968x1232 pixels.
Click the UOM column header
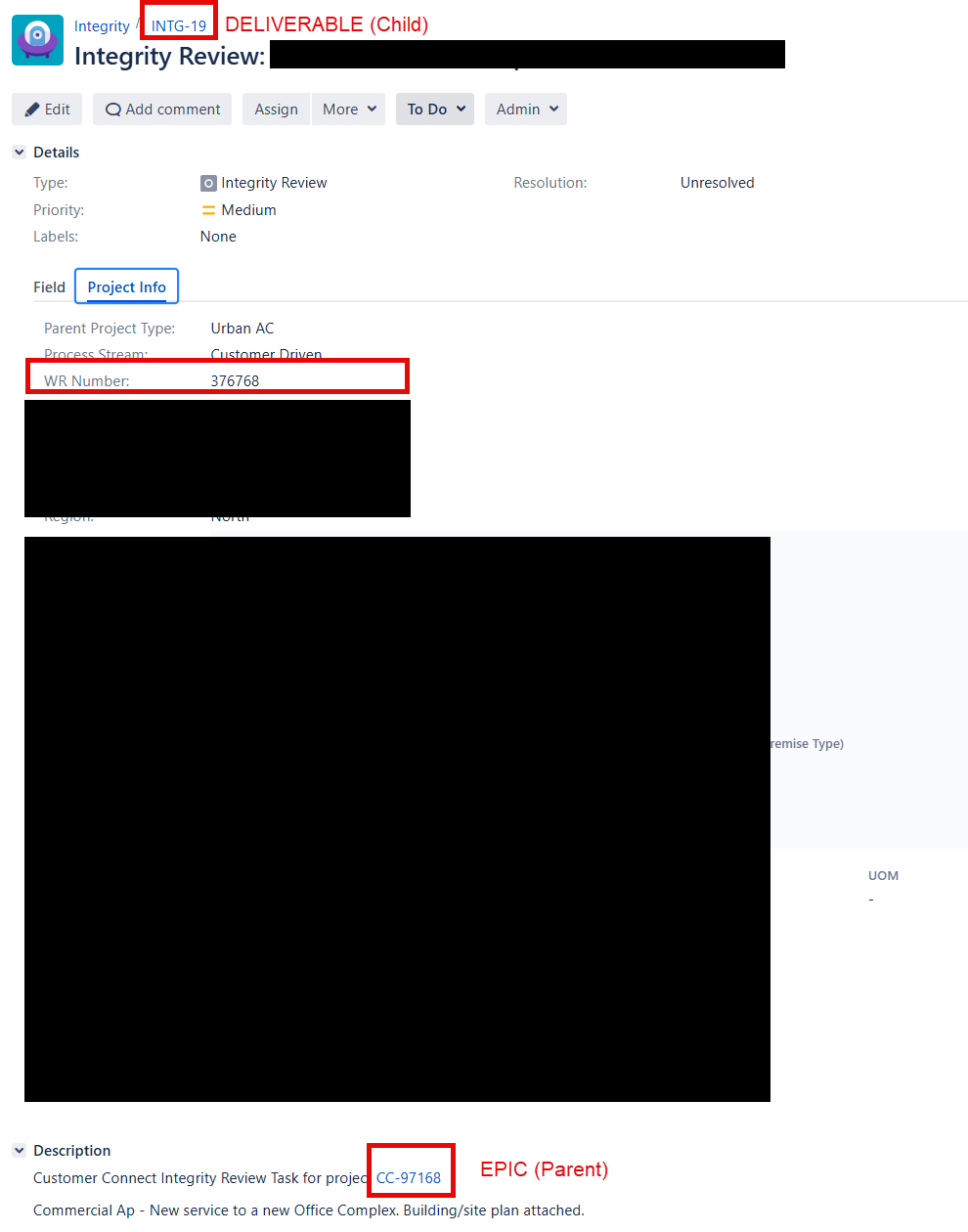[x=883, y=876]
